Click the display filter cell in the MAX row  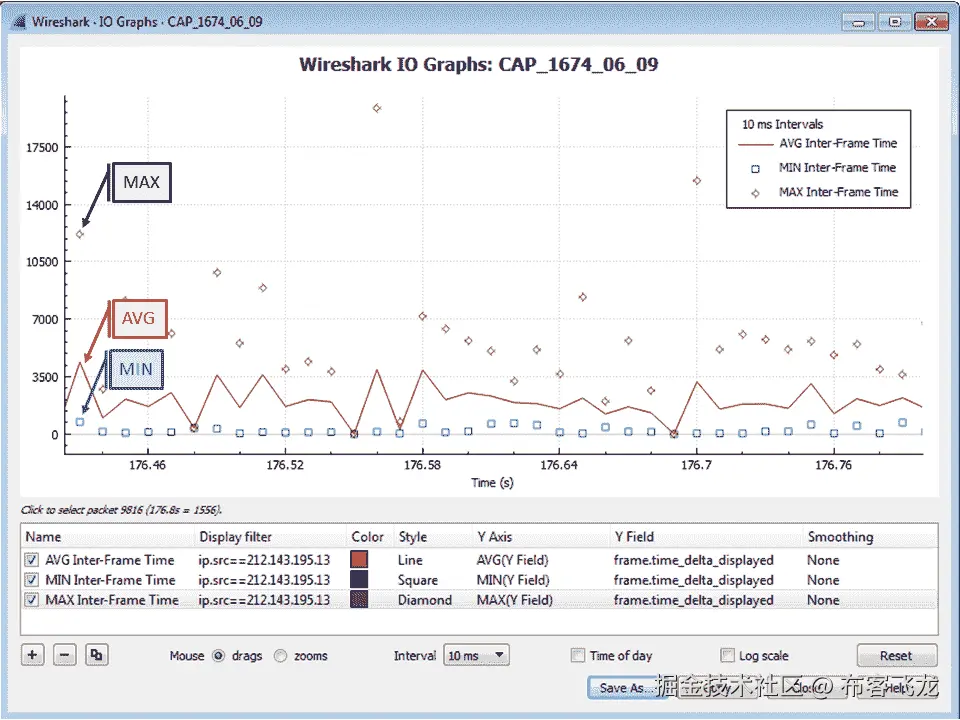(x=264, y=600)
